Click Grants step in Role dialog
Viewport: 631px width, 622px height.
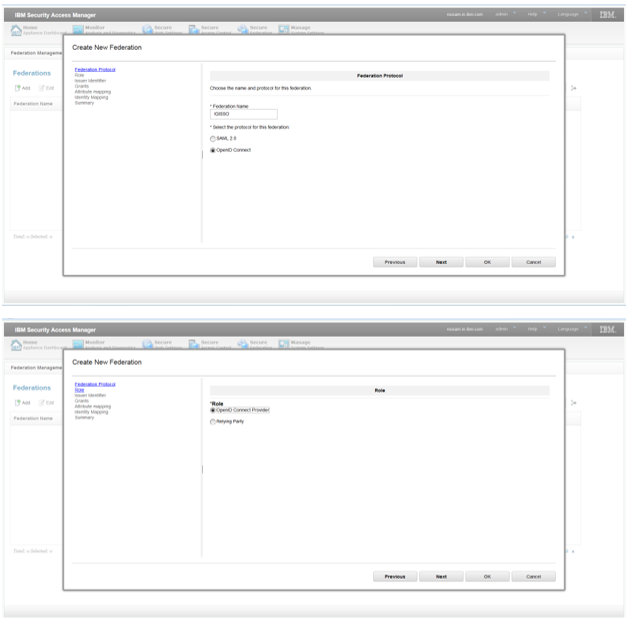pyautogui.click(x=82, y=401)
